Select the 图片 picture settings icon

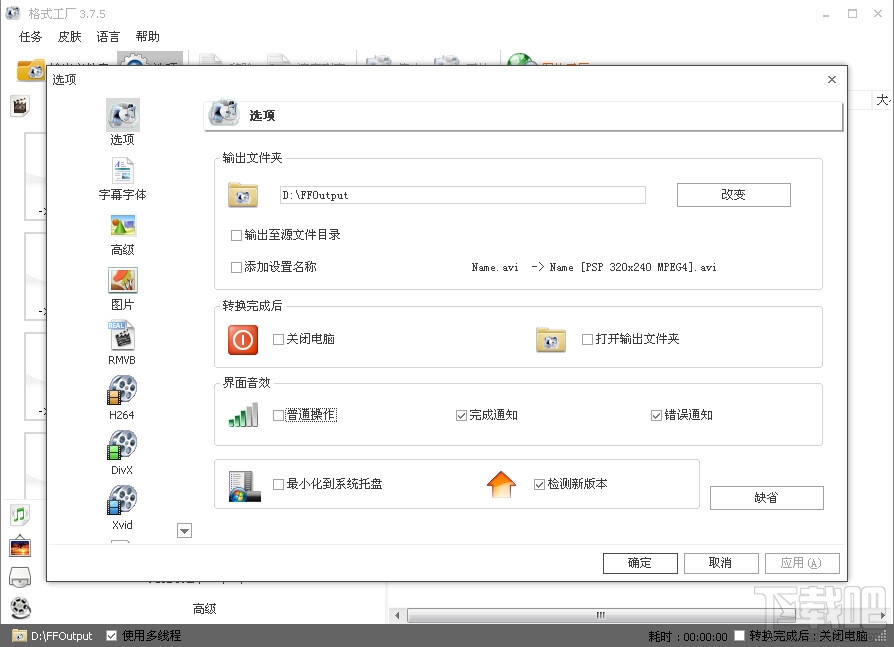click(122, 285)
